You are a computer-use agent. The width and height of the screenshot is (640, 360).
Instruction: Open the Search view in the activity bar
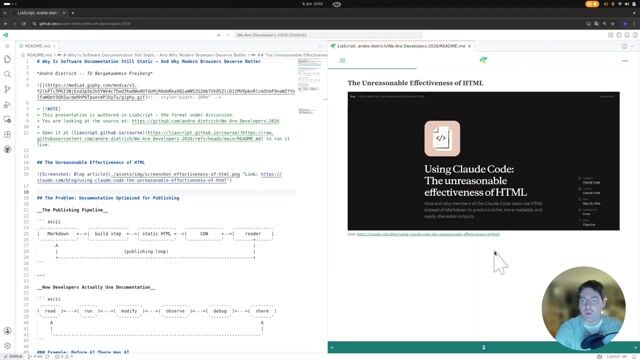(x=7, y=74)
